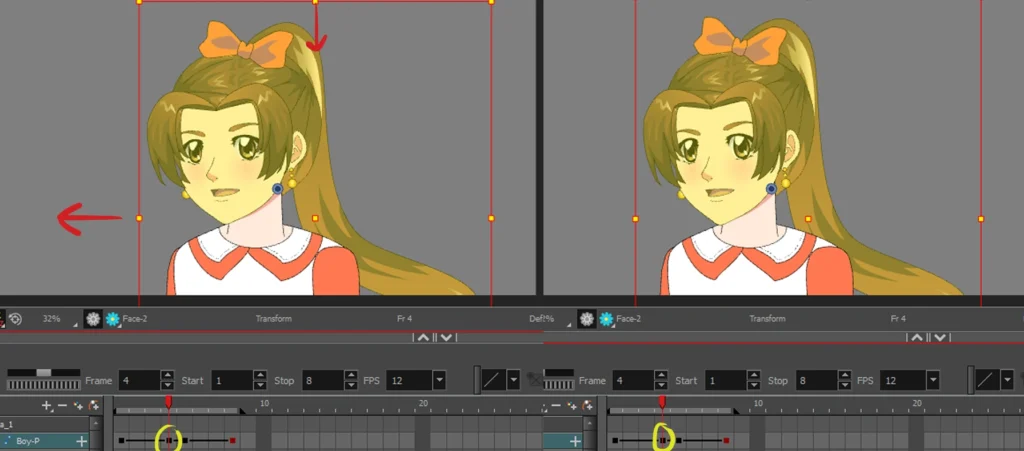The height and width of the screenshot is (451, 1024).
Task: Click the red playhead in right timeline
Action: [662, 401]
